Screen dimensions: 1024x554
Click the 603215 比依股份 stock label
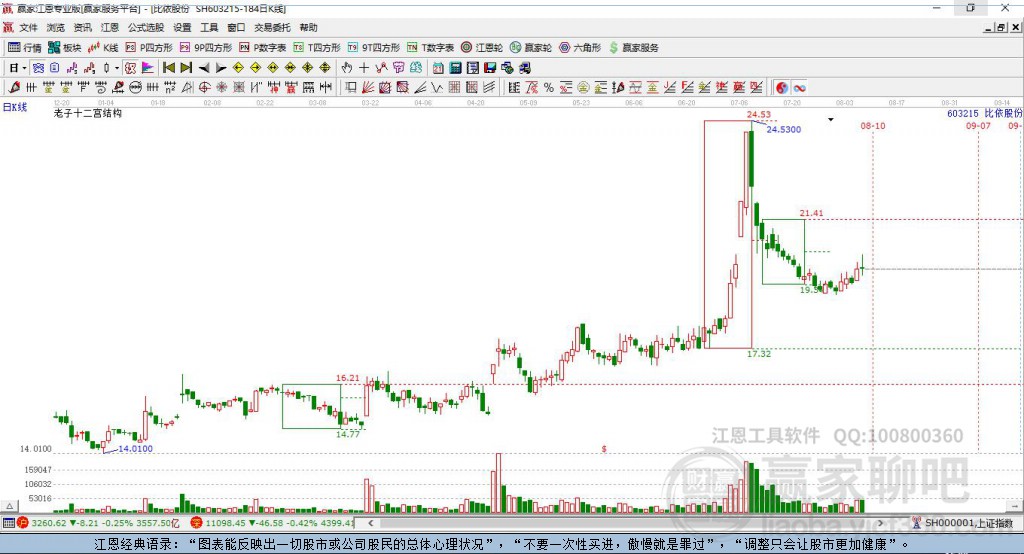pos(984,113)
